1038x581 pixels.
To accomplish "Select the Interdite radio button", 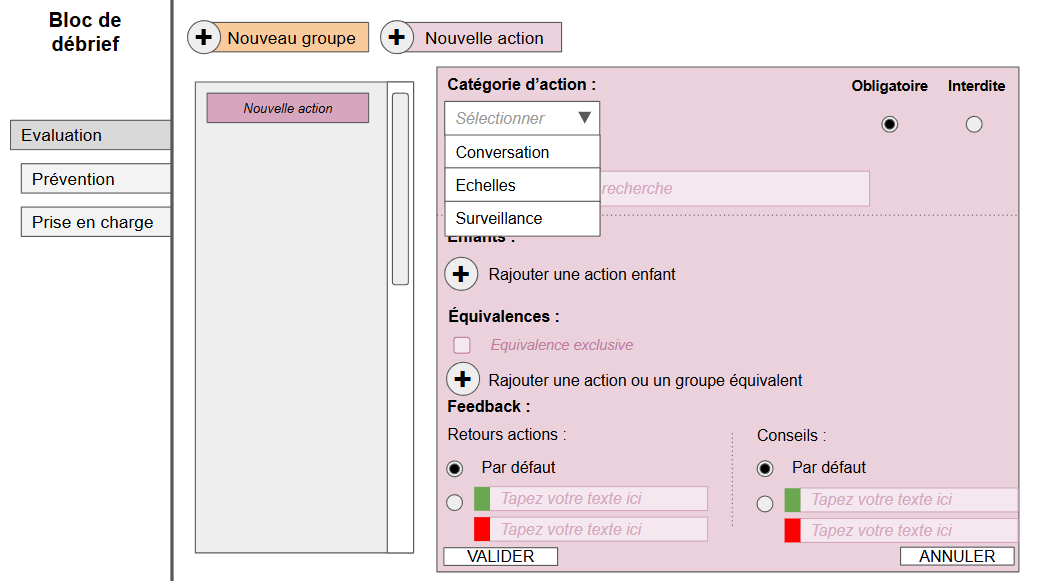I will click(x=974, y=124).
